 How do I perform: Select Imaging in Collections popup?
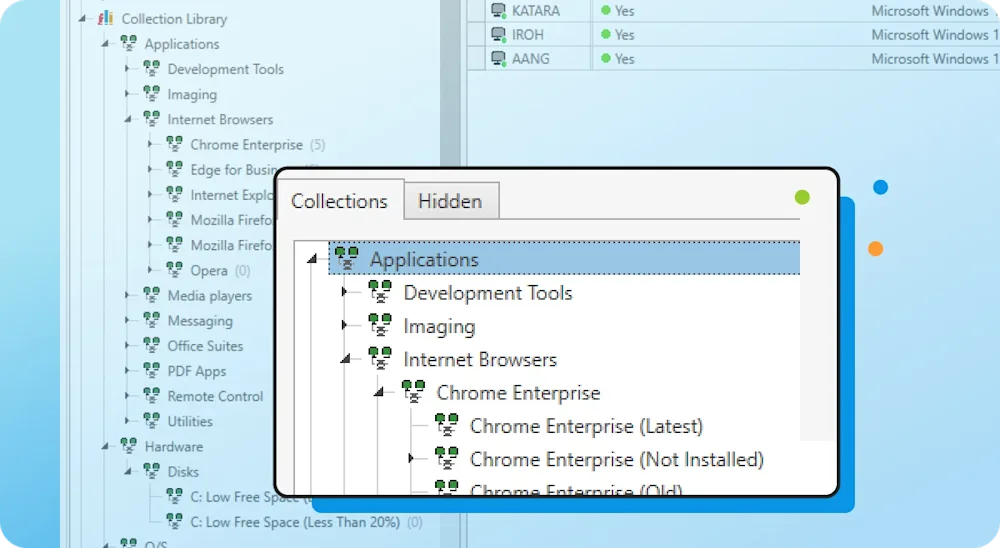click(439, 327)
